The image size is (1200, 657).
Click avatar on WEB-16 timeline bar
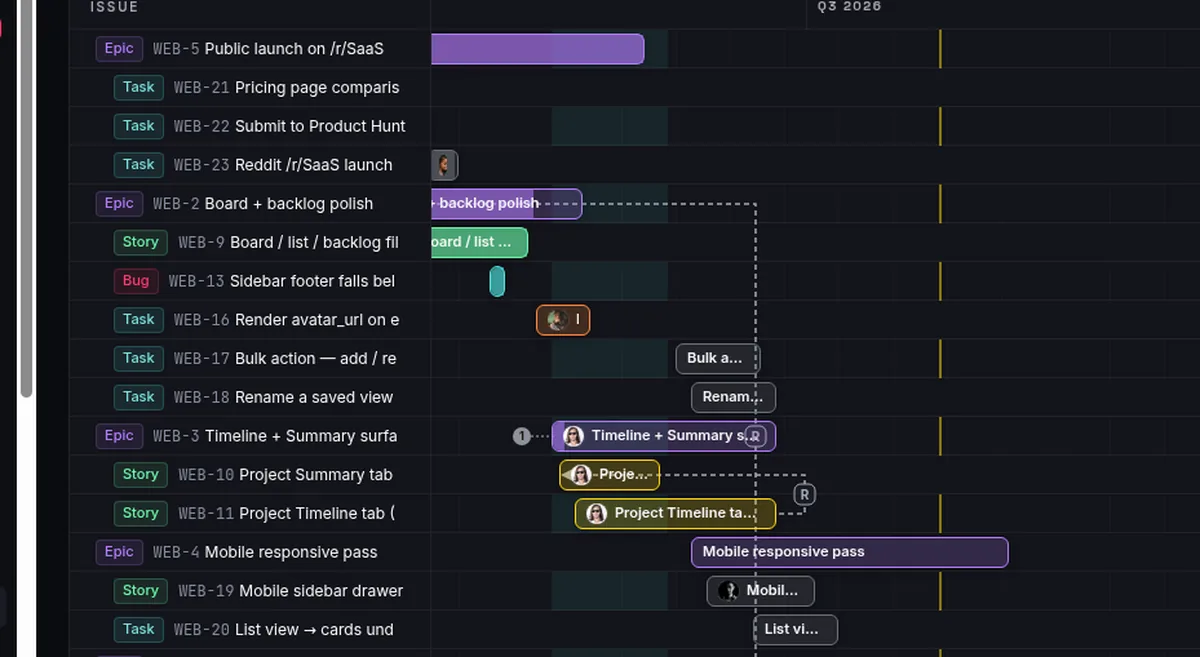coord(557,320)
